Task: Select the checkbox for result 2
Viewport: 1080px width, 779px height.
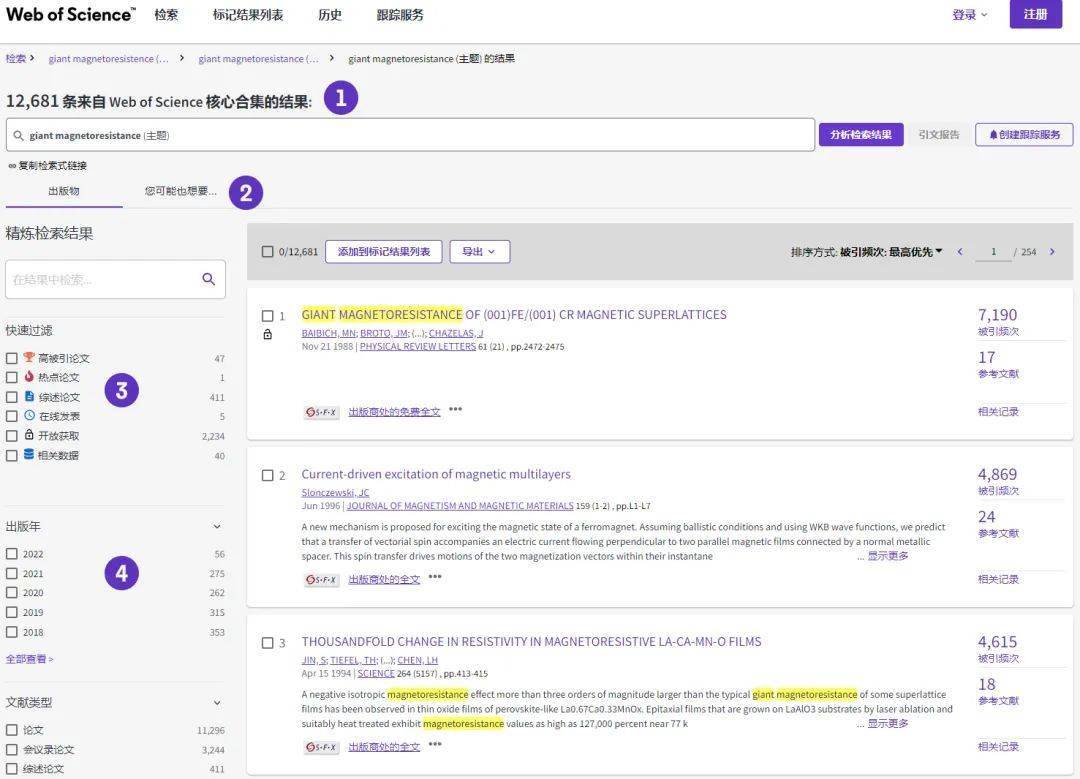Action: coord(267,475)
